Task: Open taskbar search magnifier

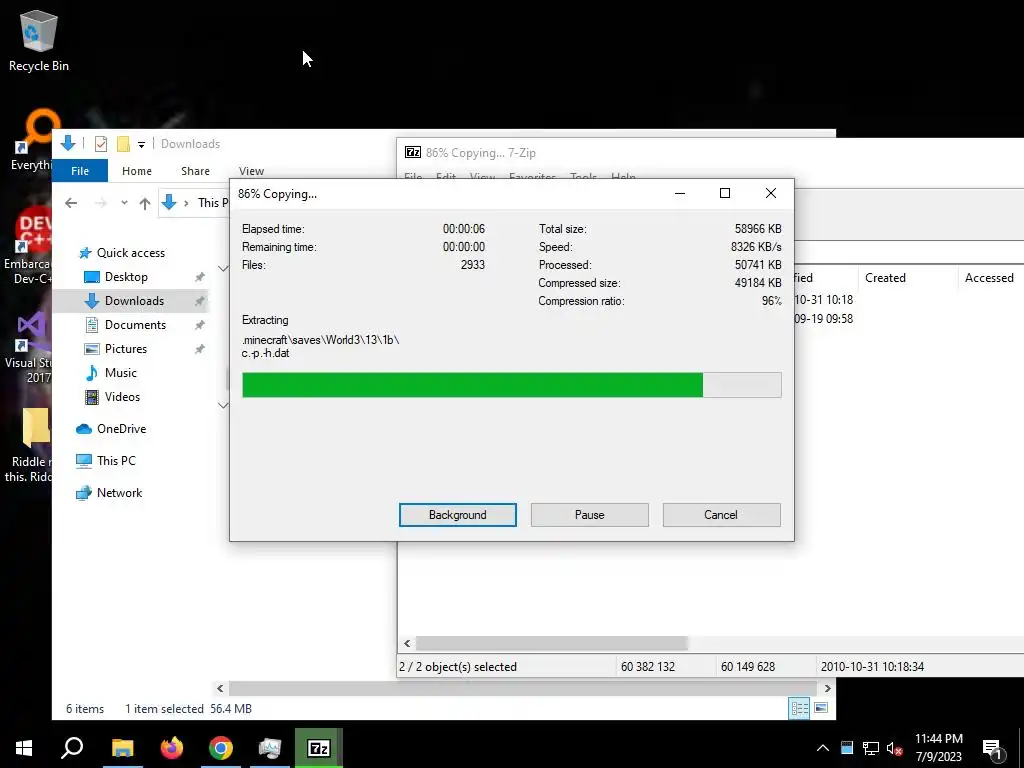Action: [x=72, y=748]
